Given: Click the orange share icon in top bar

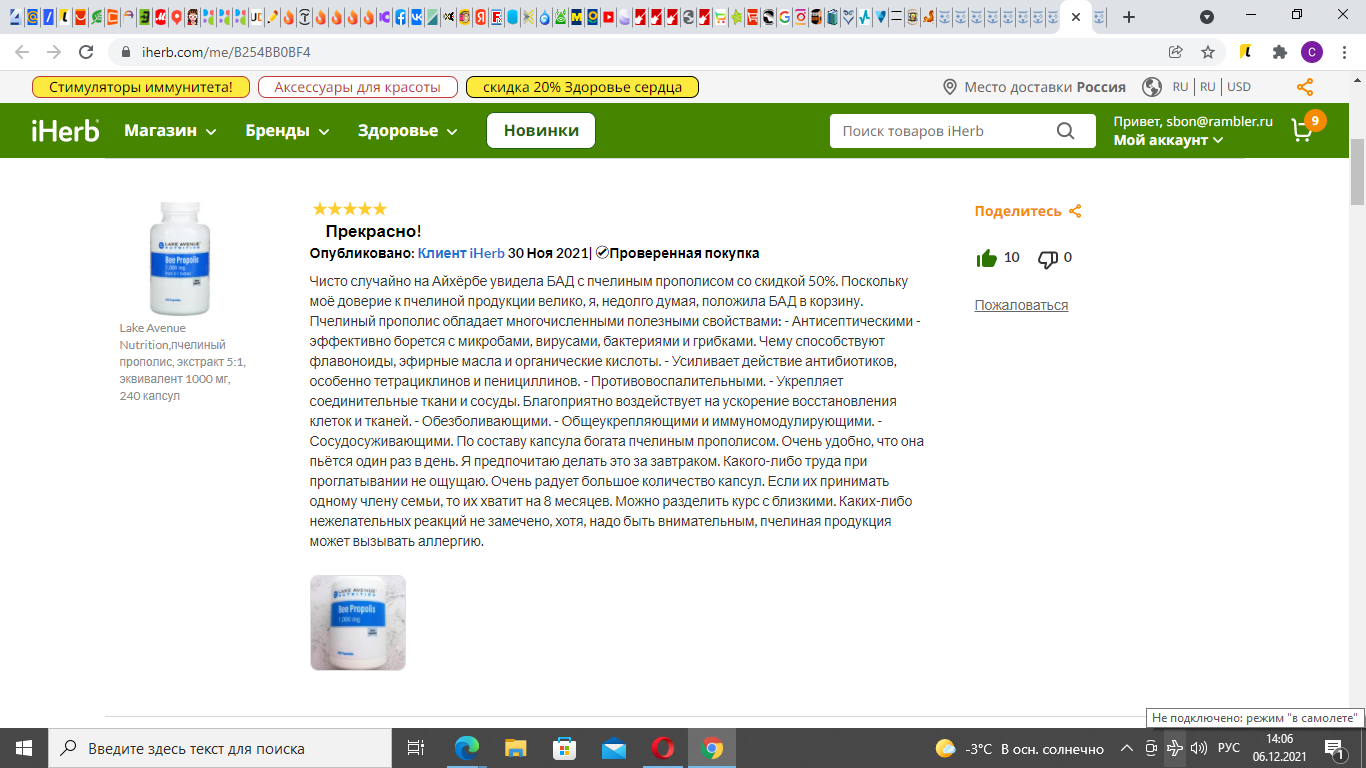Looking at the screenshot, I should 1305,87.
